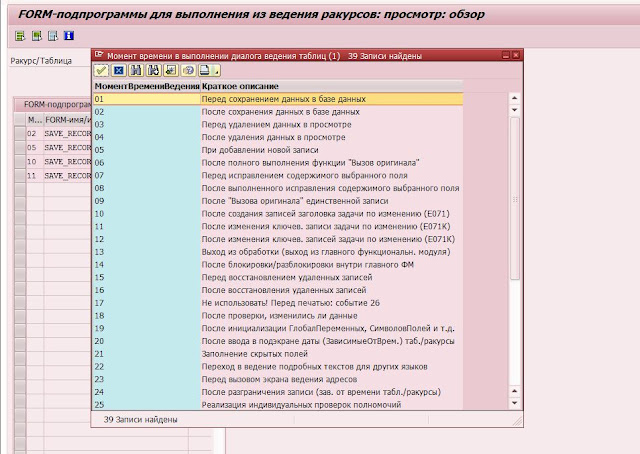Select row Переход в ведение подробных текстов
640x454 pixels.
click(x=278, y=367)
